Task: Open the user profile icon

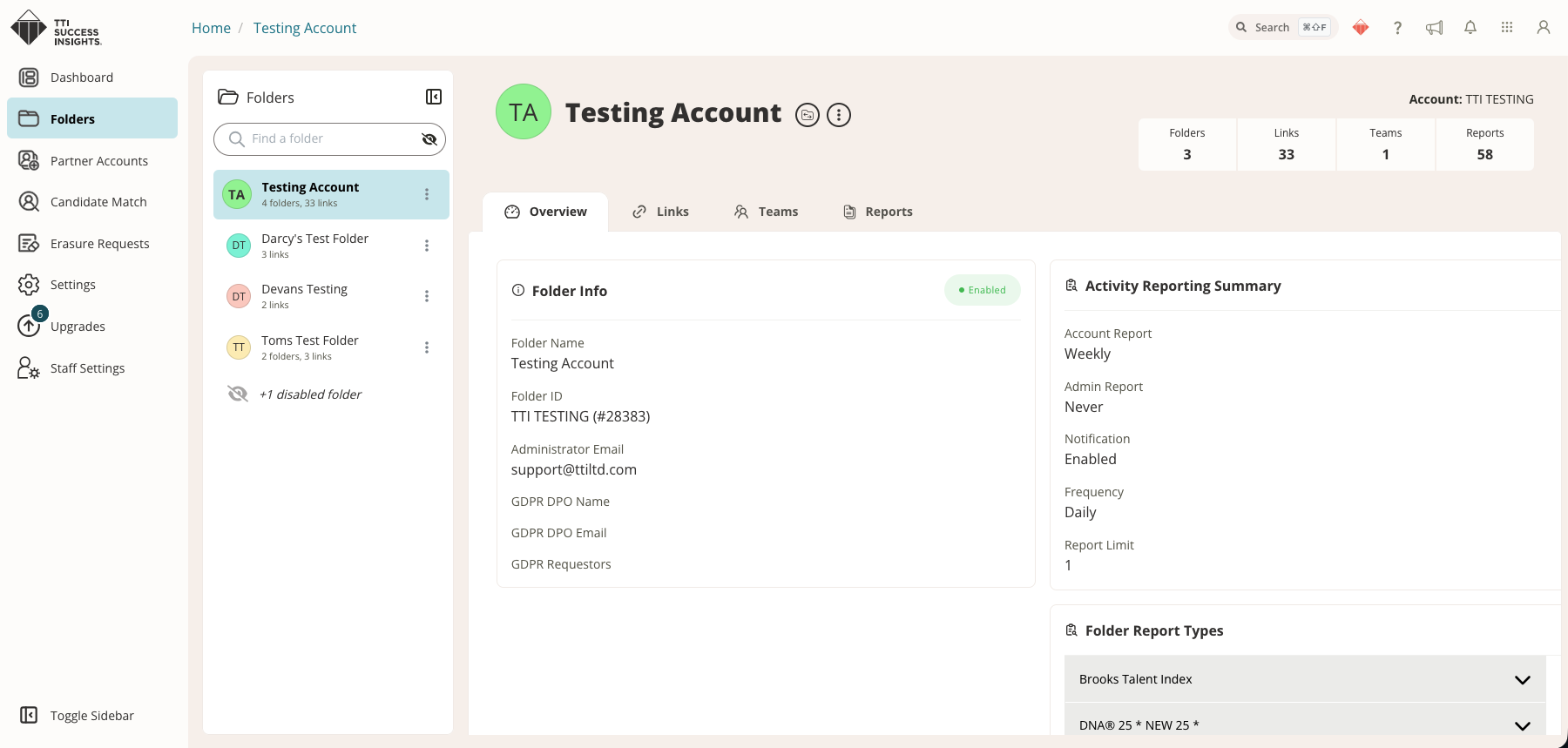Action: point(1544,28)
